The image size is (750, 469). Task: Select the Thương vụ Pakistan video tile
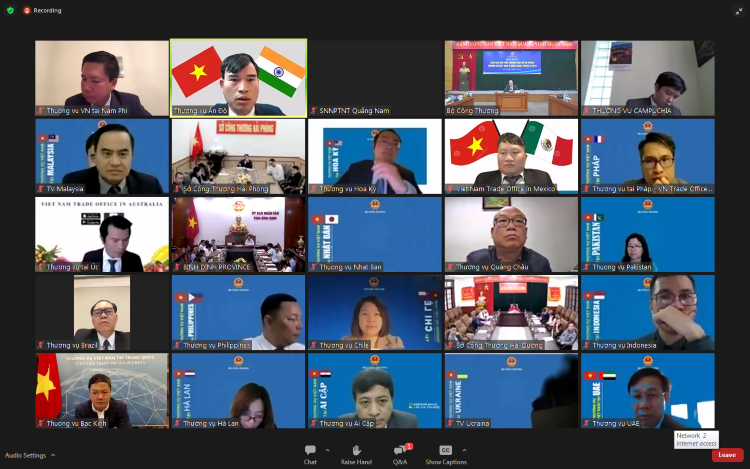(x=648, y=234)
